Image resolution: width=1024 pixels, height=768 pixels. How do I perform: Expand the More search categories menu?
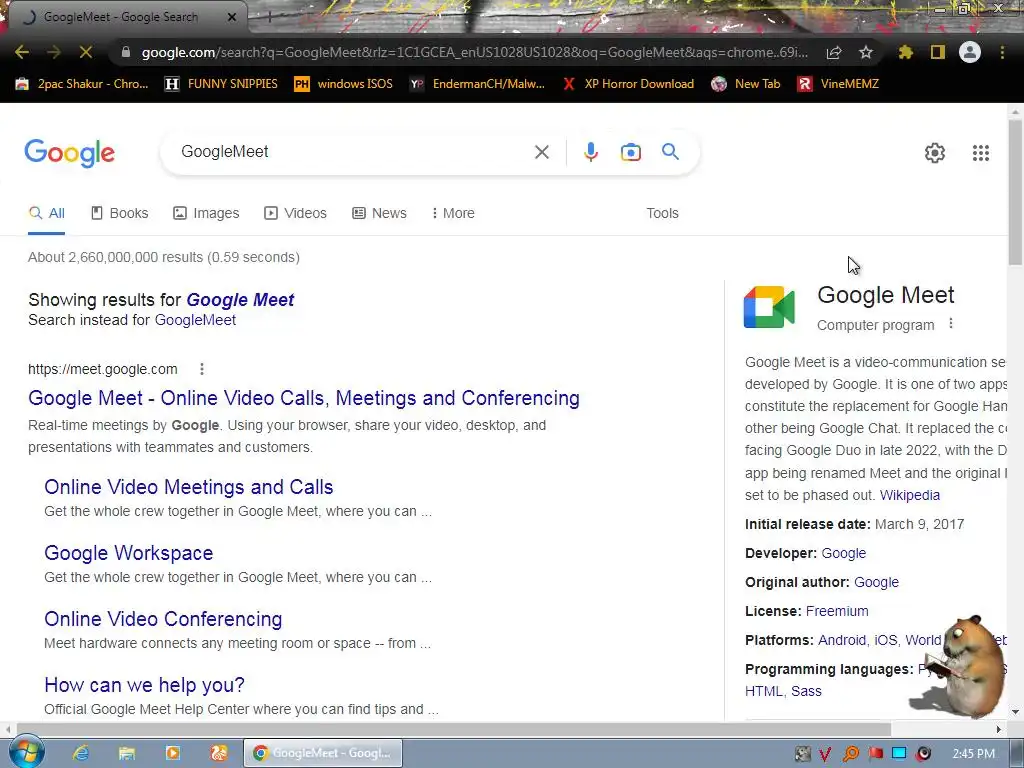(x=453, y=214)
